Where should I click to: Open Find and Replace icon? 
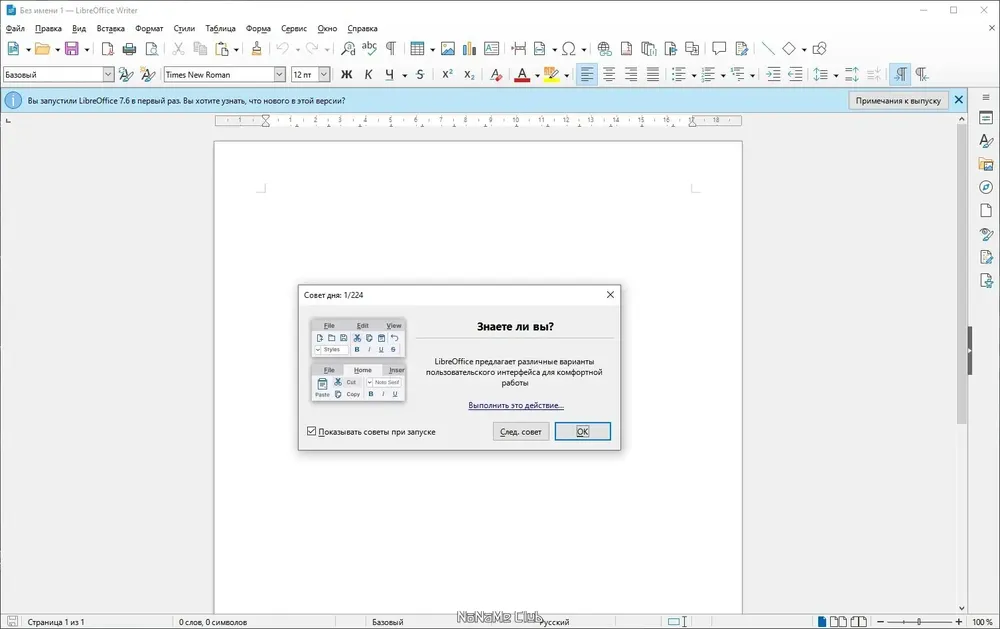click(x=348, y=48)
